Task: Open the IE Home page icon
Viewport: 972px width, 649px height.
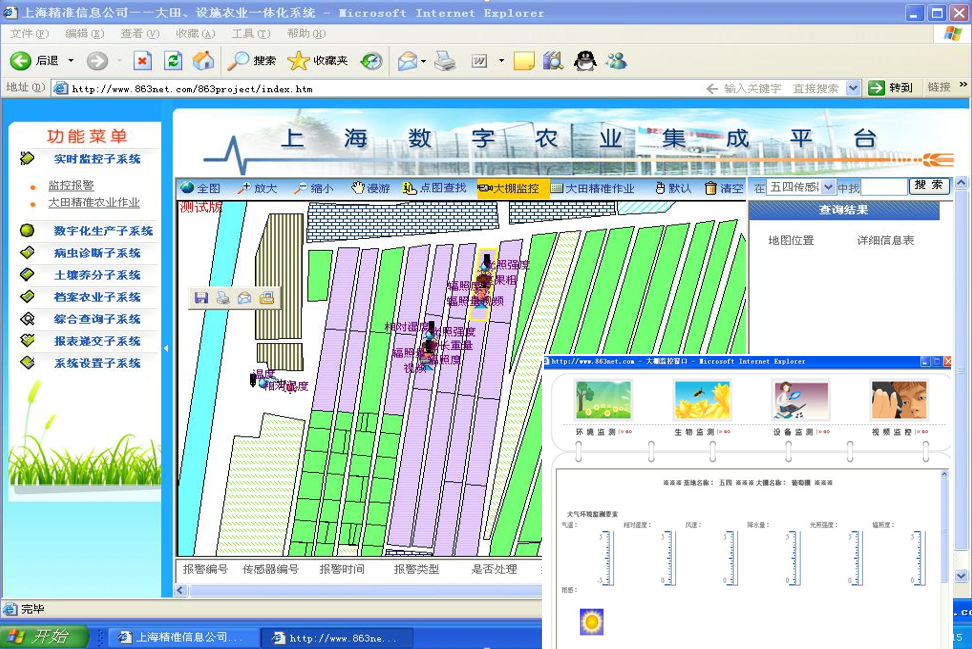Action: [x=203, y=61]
